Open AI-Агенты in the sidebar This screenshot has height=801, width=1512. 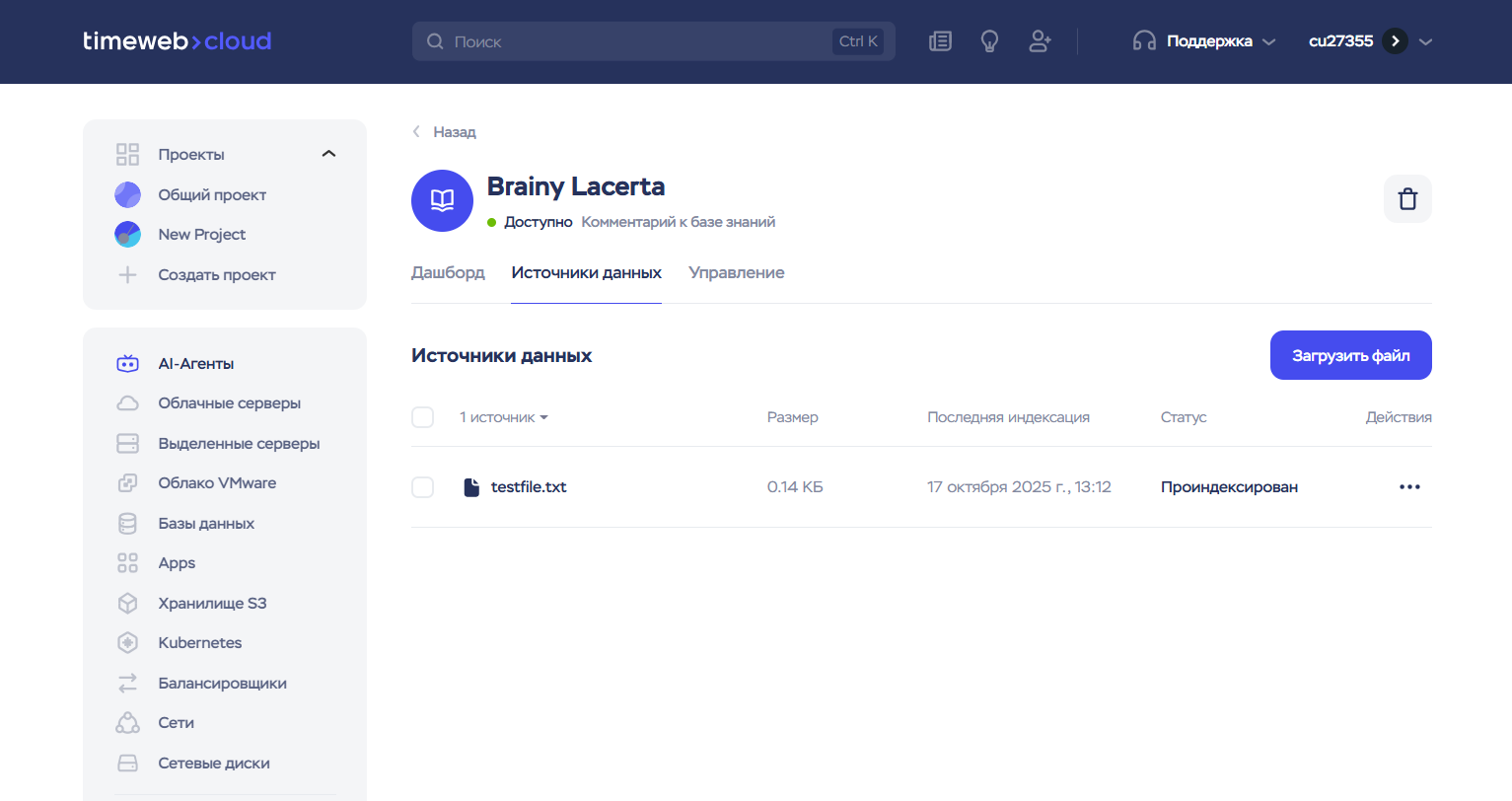point(196,363)
